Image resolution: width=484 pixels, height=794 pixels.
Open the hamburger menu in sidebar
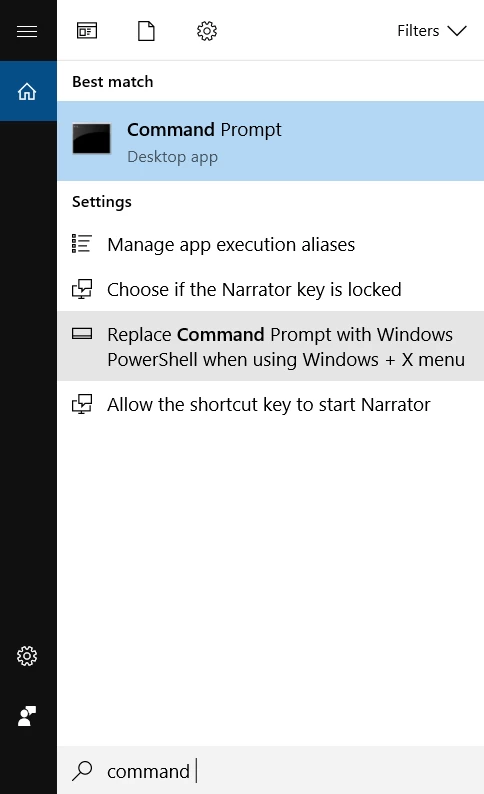(27, 31)
